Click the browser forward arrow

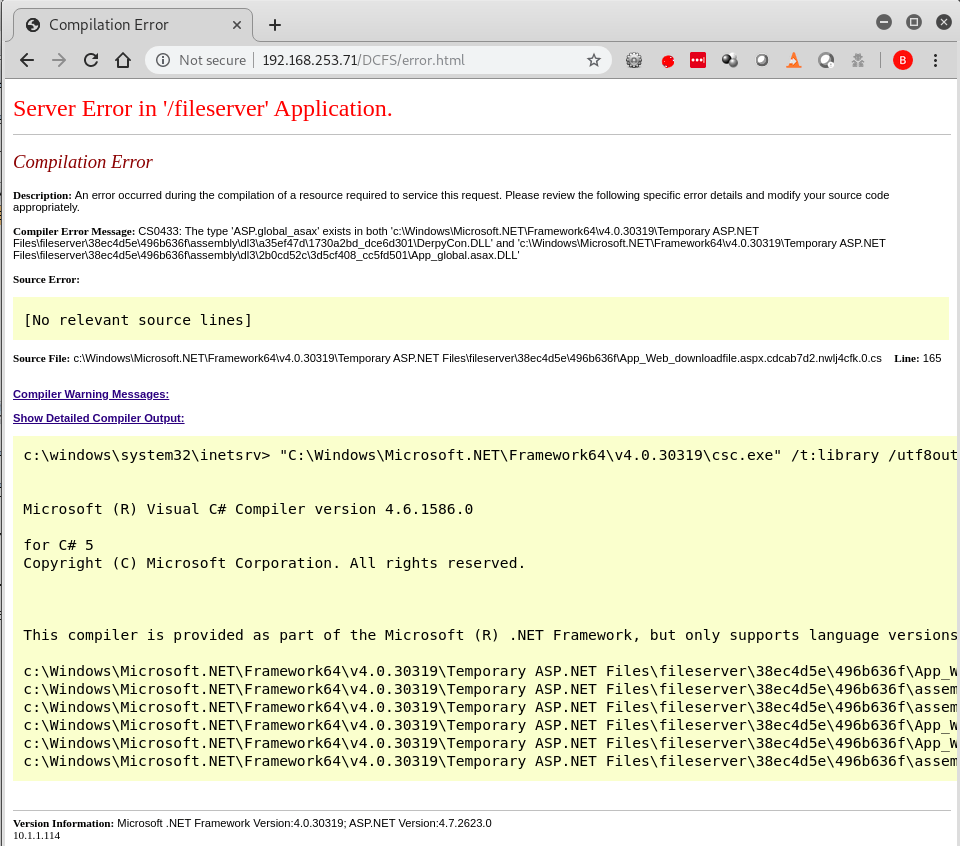pos(59,60)
